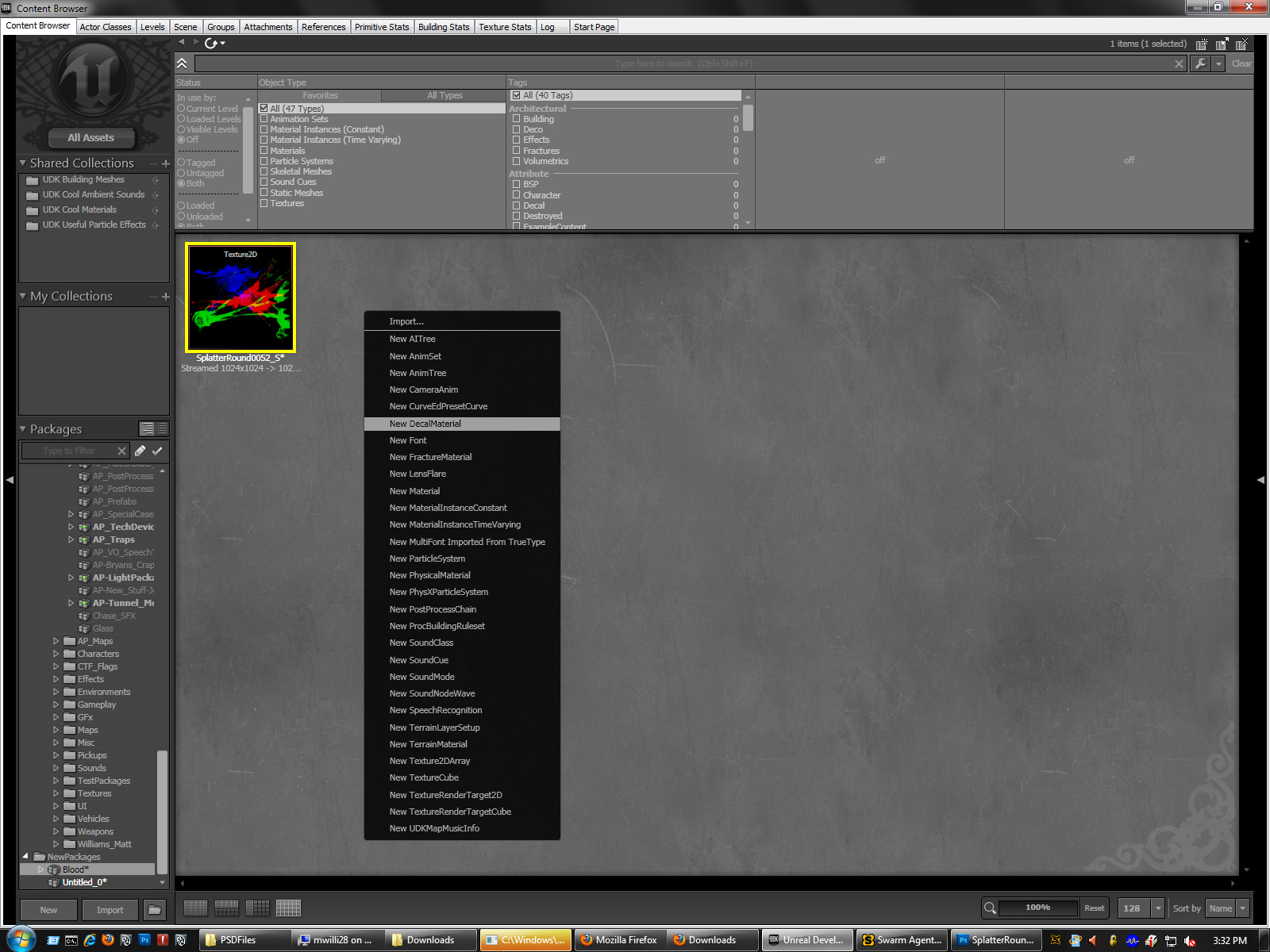Switch to the Actor Classes tab
The height and width of the screenshot is (952, 1270).
106,27
